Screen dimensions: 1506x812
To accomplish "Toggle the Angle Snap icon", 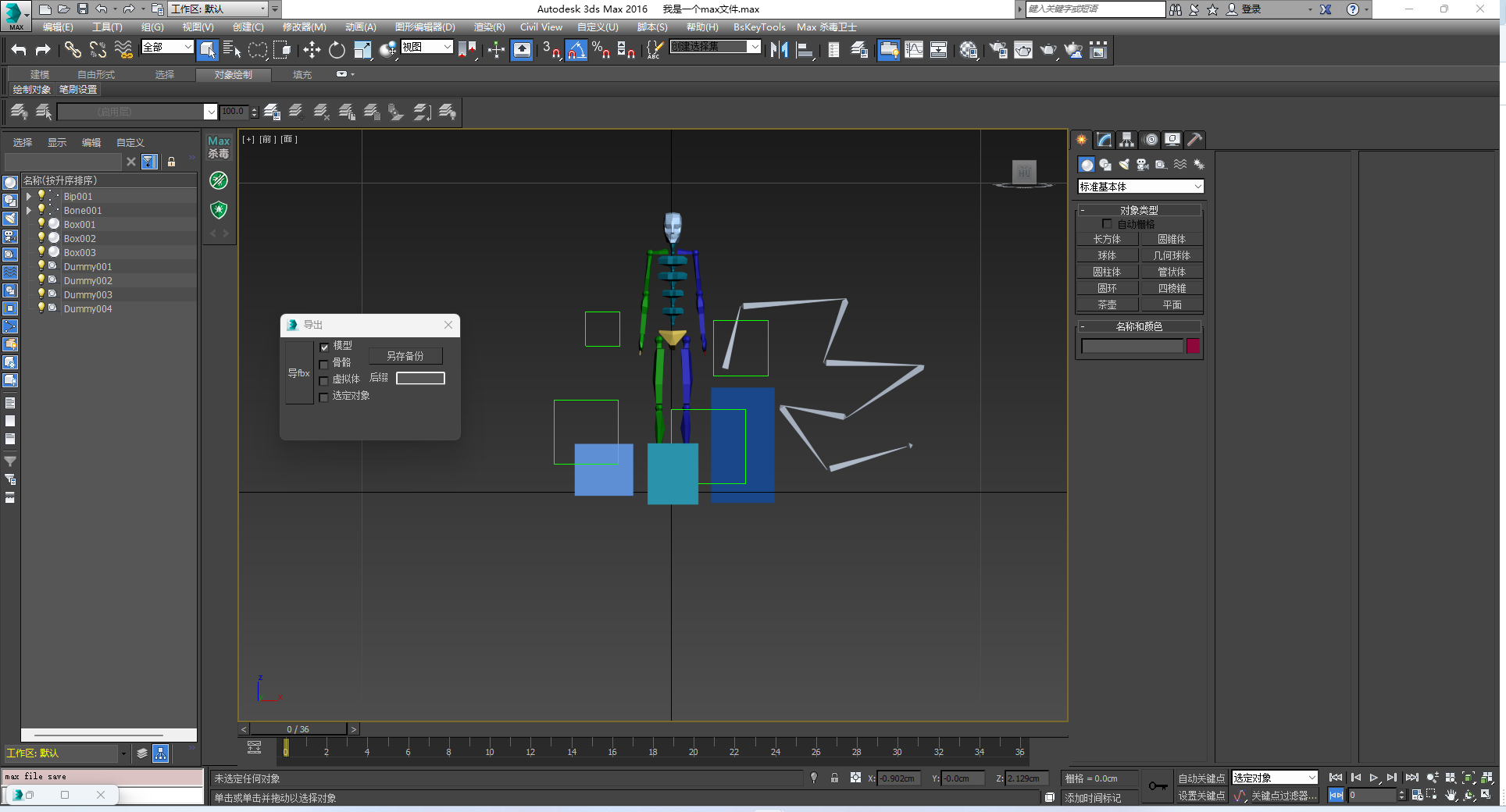I will [576, 50].
